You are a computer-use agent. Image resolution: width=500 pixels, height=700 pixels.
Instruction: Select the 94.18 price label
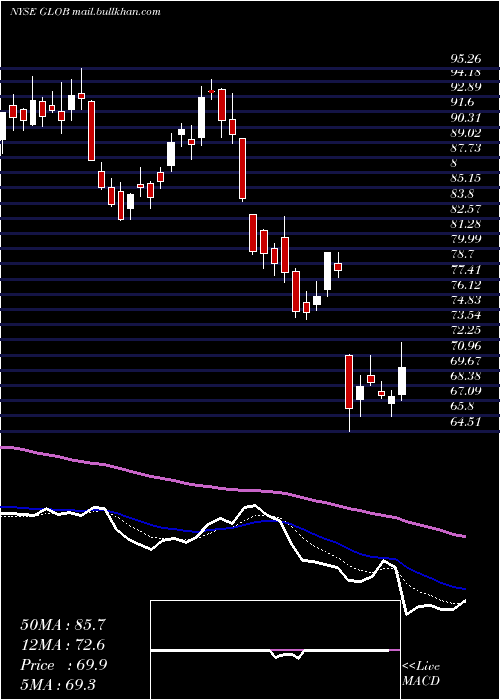[x=466, y=72]
